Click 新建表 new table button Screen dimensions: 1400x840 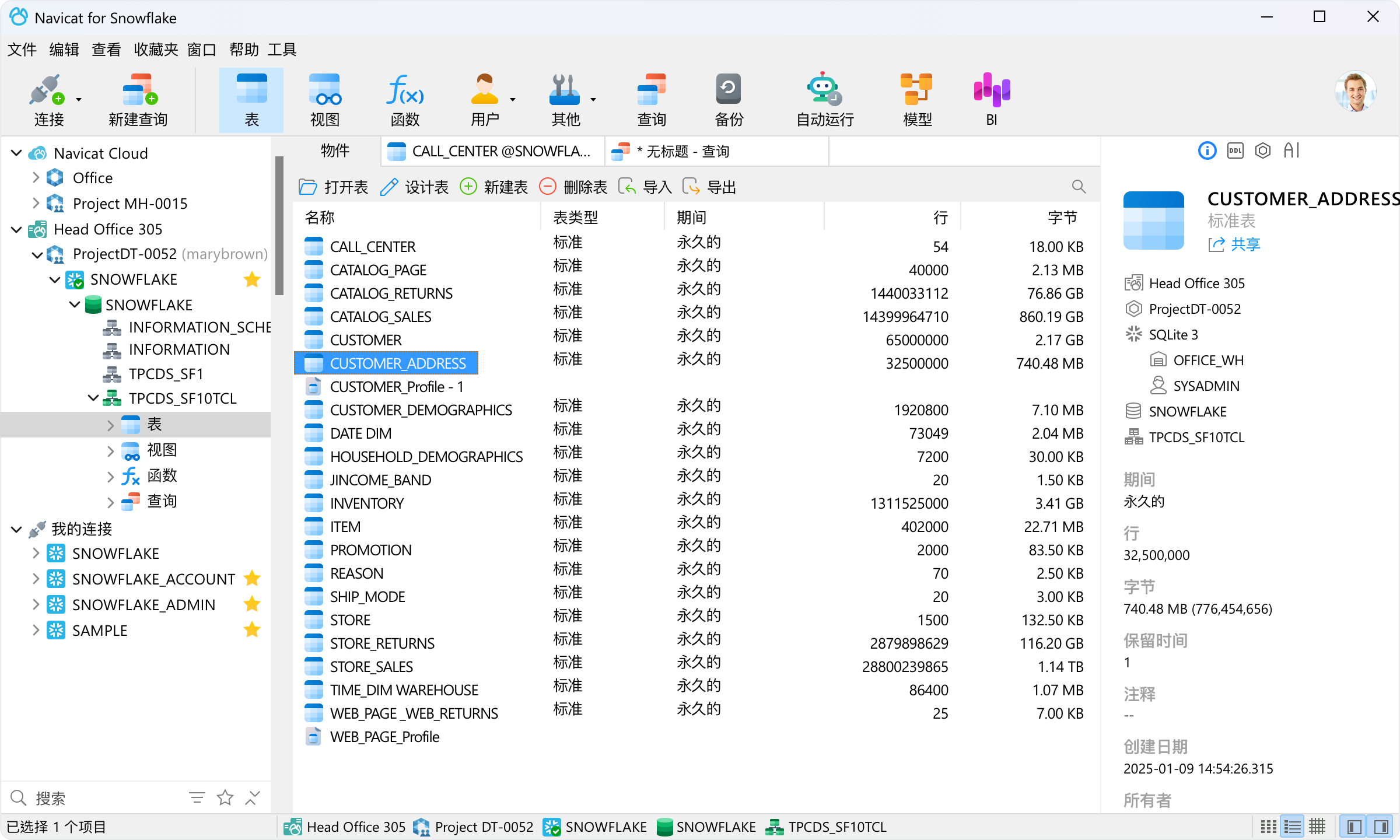pos(494,187)
